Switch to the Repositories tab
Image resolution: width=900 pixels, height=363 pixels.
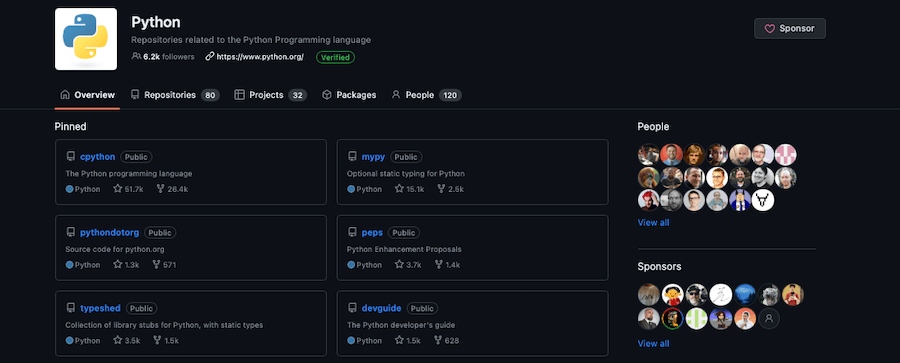click(174, 95)
